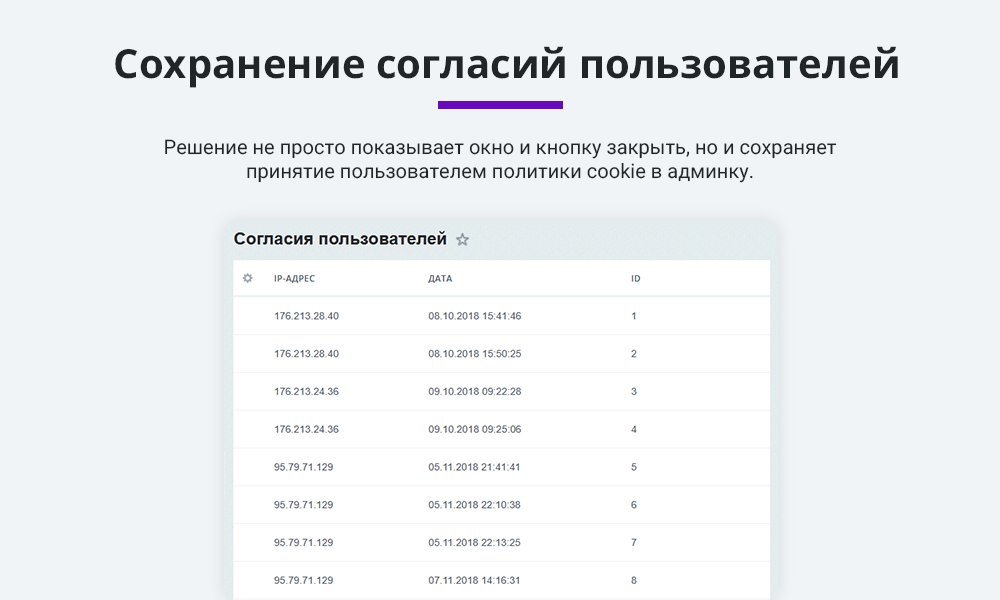Open the table settings gear icon

pos(248,278)
